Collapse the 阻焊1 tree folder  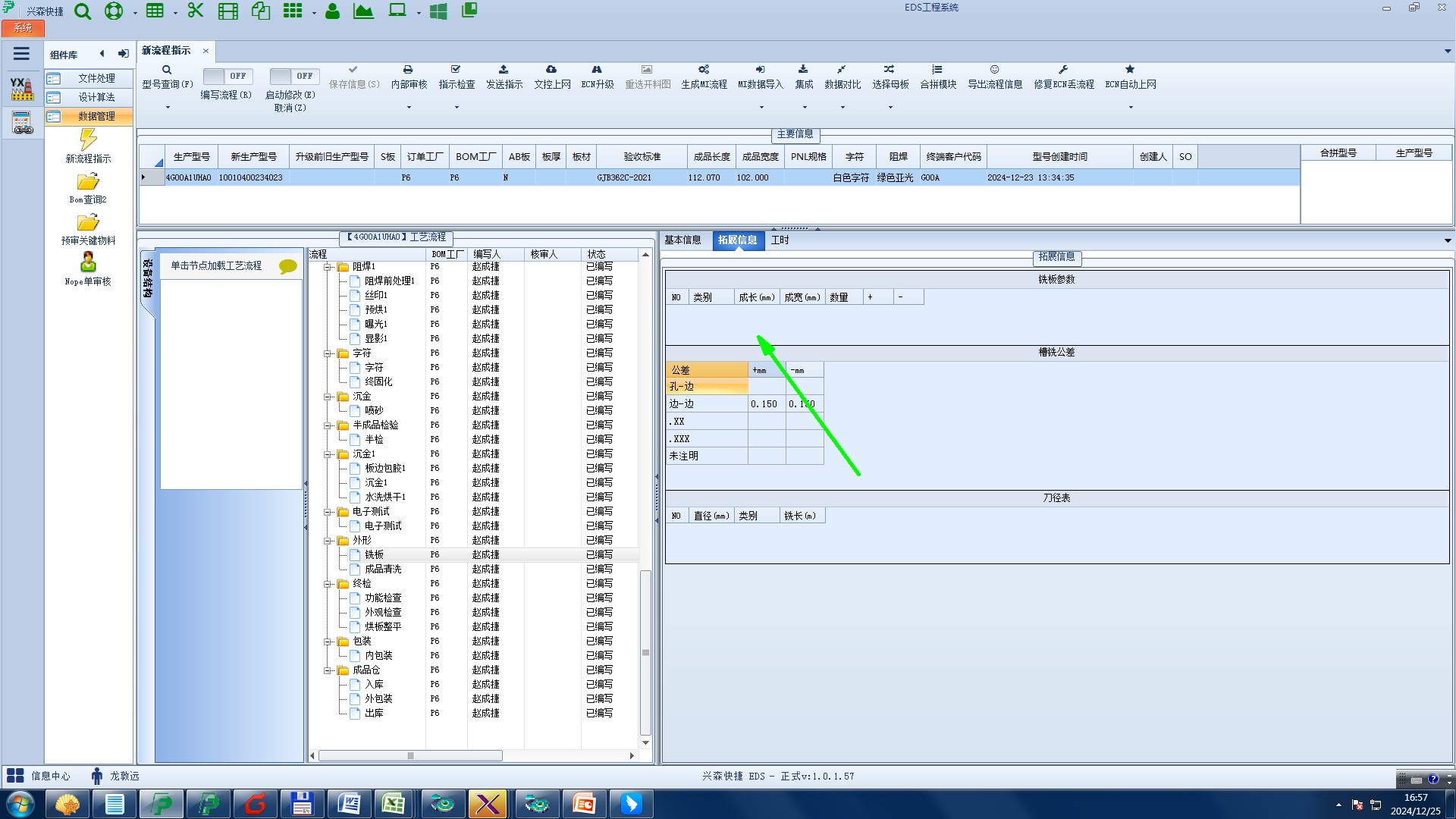click(328, 267)
